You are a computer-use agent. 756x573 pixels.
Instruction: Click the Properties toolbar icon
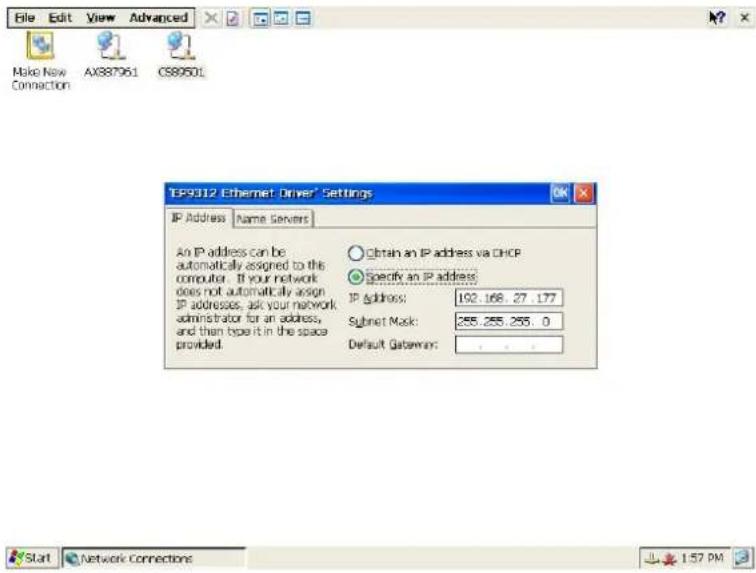pyautogui.click(x=233, y=18)
